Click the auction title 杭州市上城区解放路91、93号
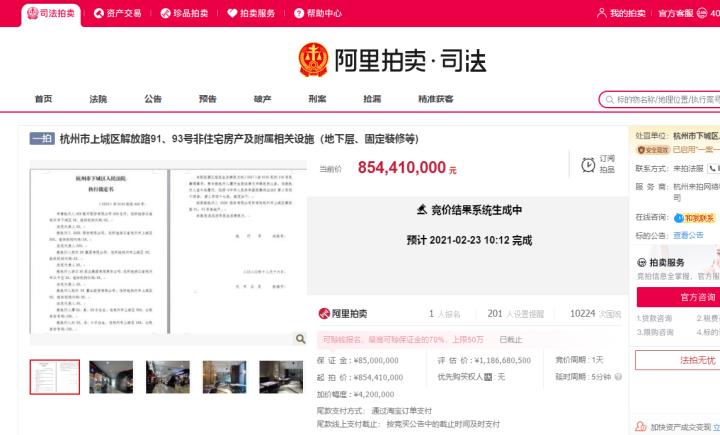 239,139
